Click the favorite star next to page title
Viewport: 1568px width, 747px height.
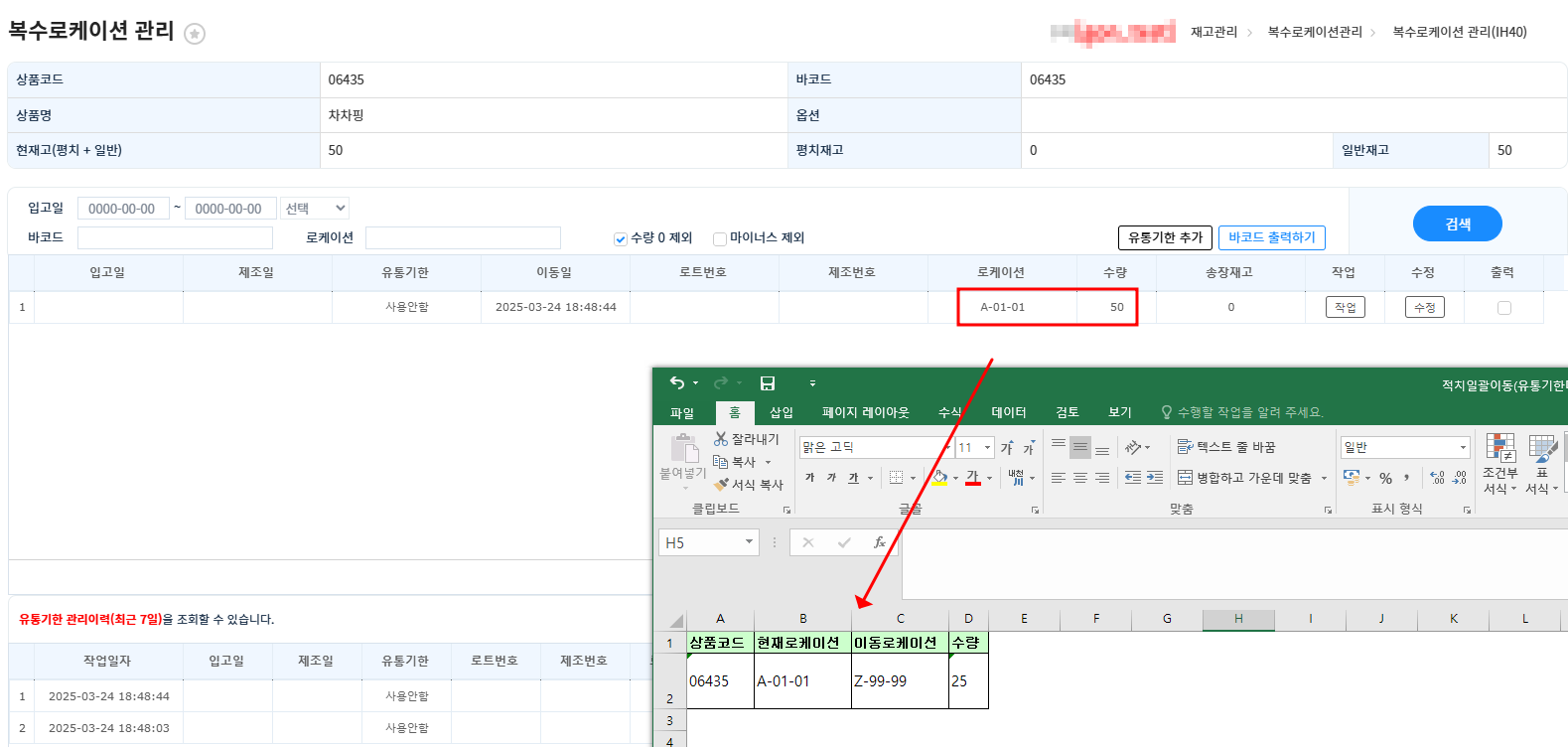click(196, 34)
